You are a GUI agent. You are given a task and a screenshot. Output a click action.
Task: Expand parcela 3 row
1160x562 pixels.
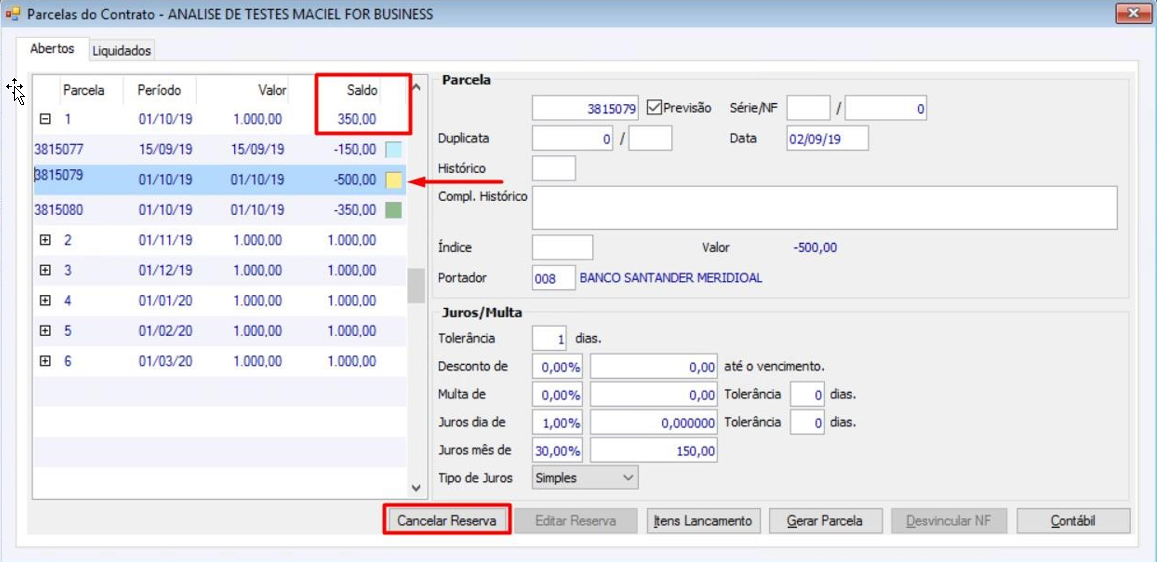coord(45,270)
